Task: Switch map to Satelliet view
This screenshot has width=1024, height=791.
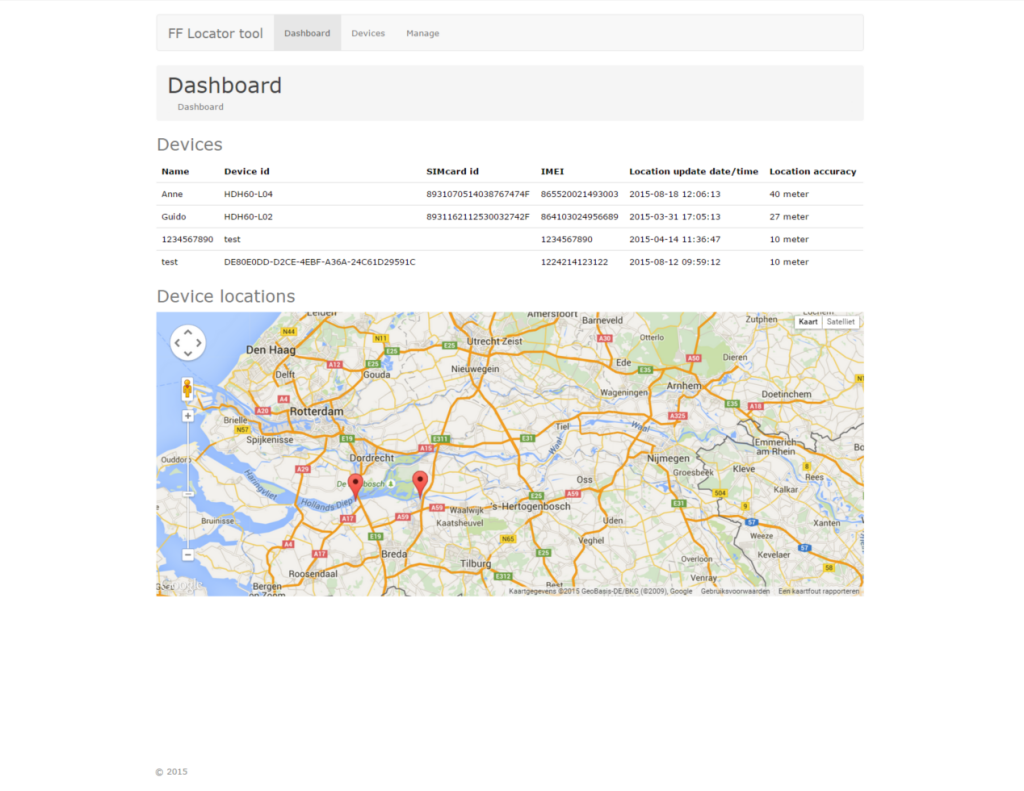Action: point(841,322)
